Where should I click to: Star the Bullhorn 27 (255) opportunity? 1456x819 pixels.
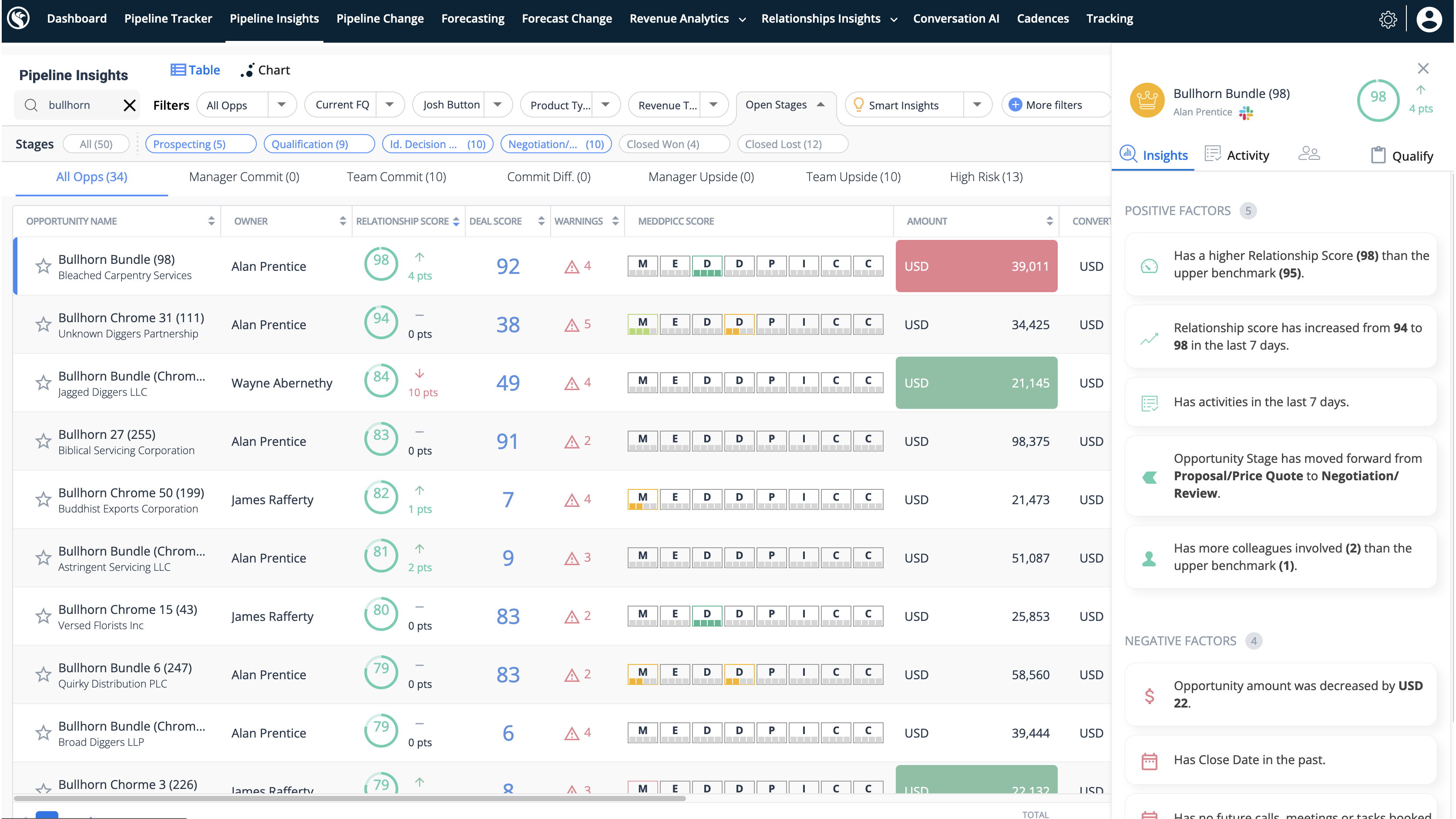(44, 441)
